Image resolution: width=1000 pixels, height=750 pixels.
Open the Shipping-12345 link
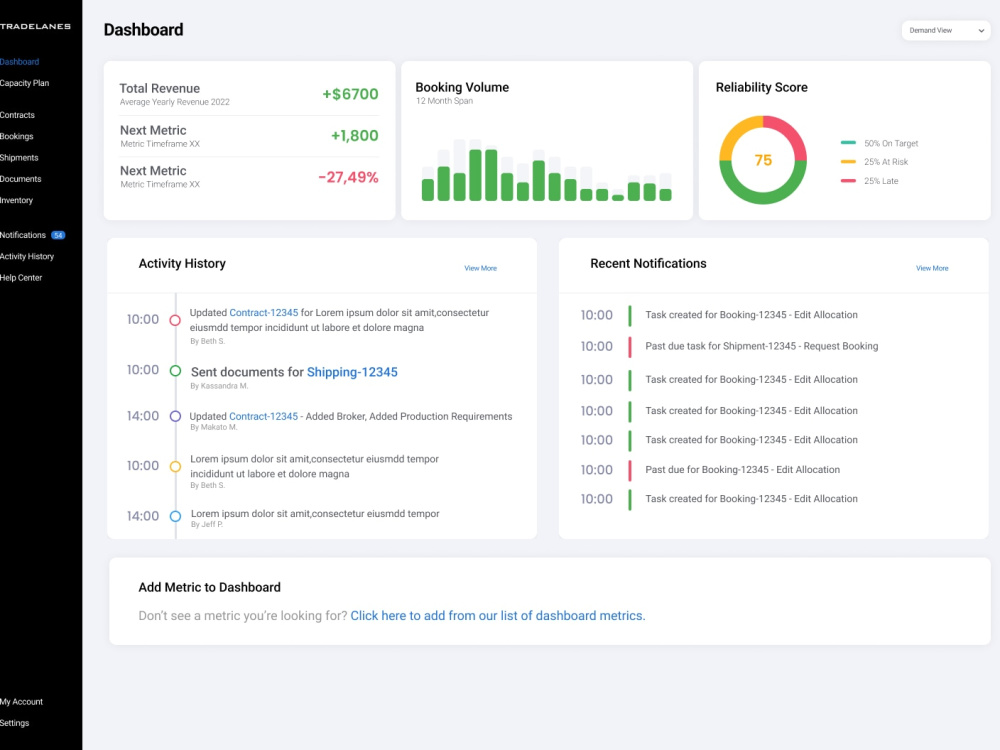pyautogui.click(x=352, y=372)
